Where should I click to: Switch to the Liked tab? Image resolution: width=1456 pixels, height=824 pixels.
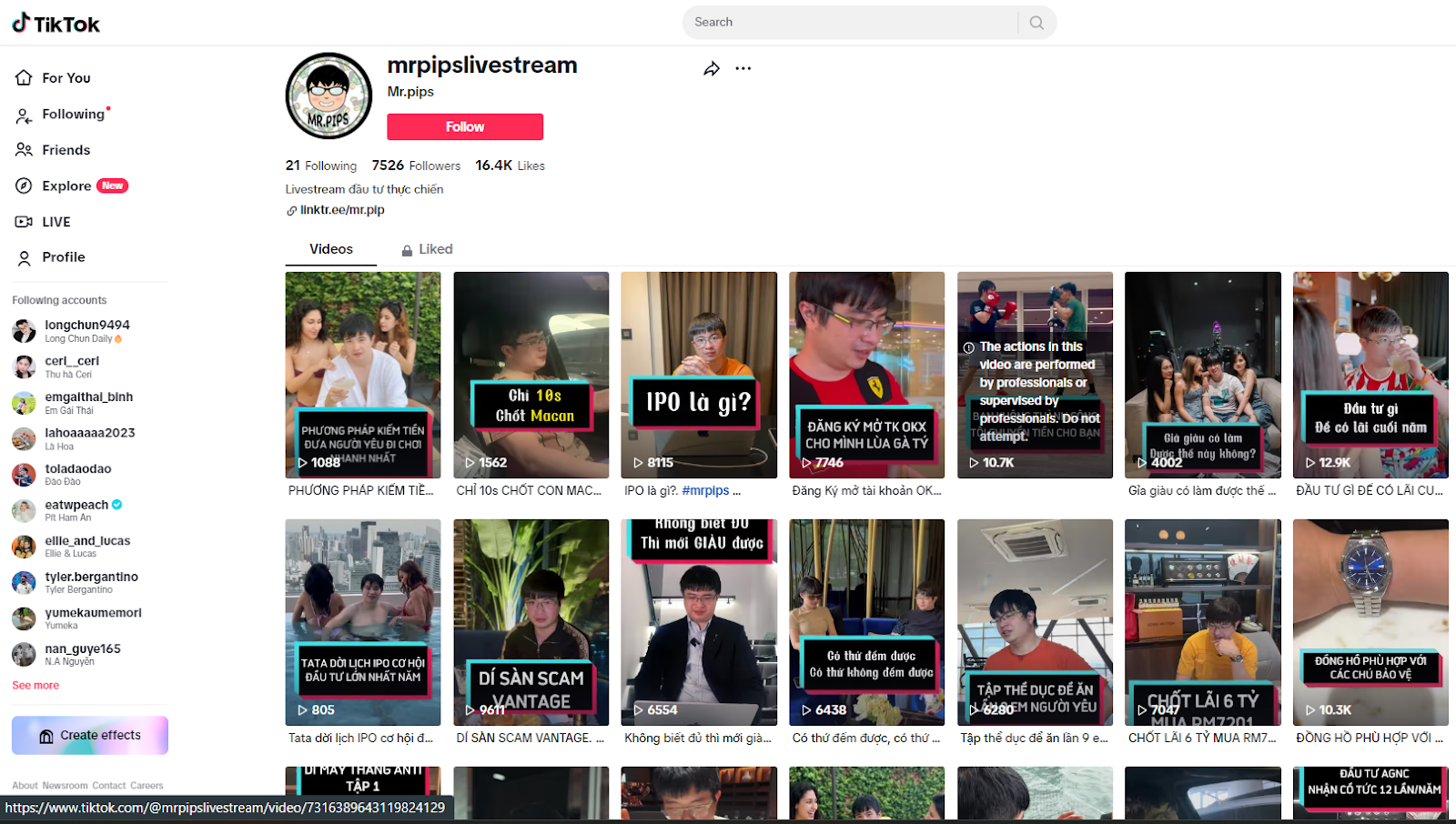(x=427, y=249)
